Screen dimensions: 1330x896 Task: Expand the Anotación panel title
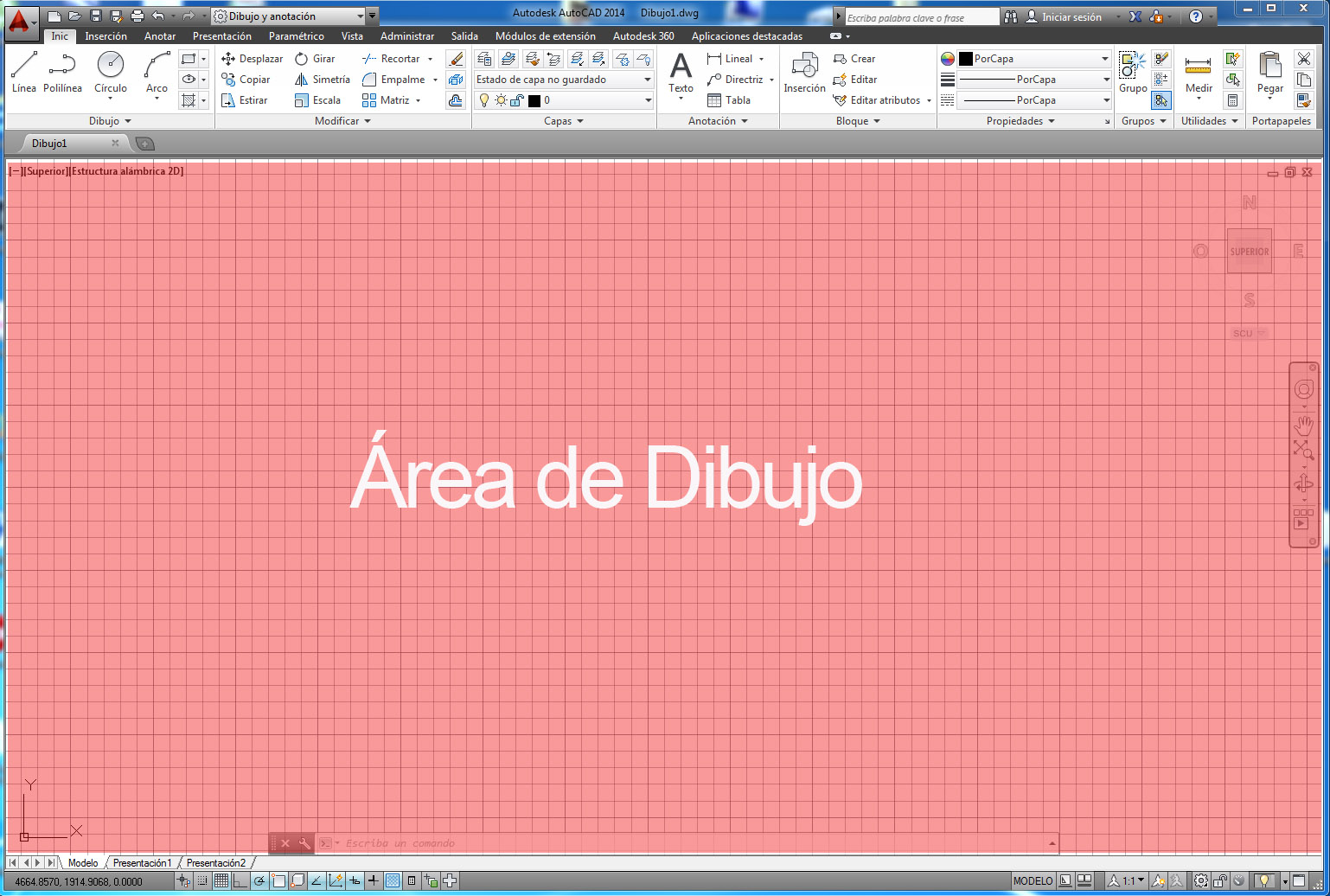[x=718, y=121]
